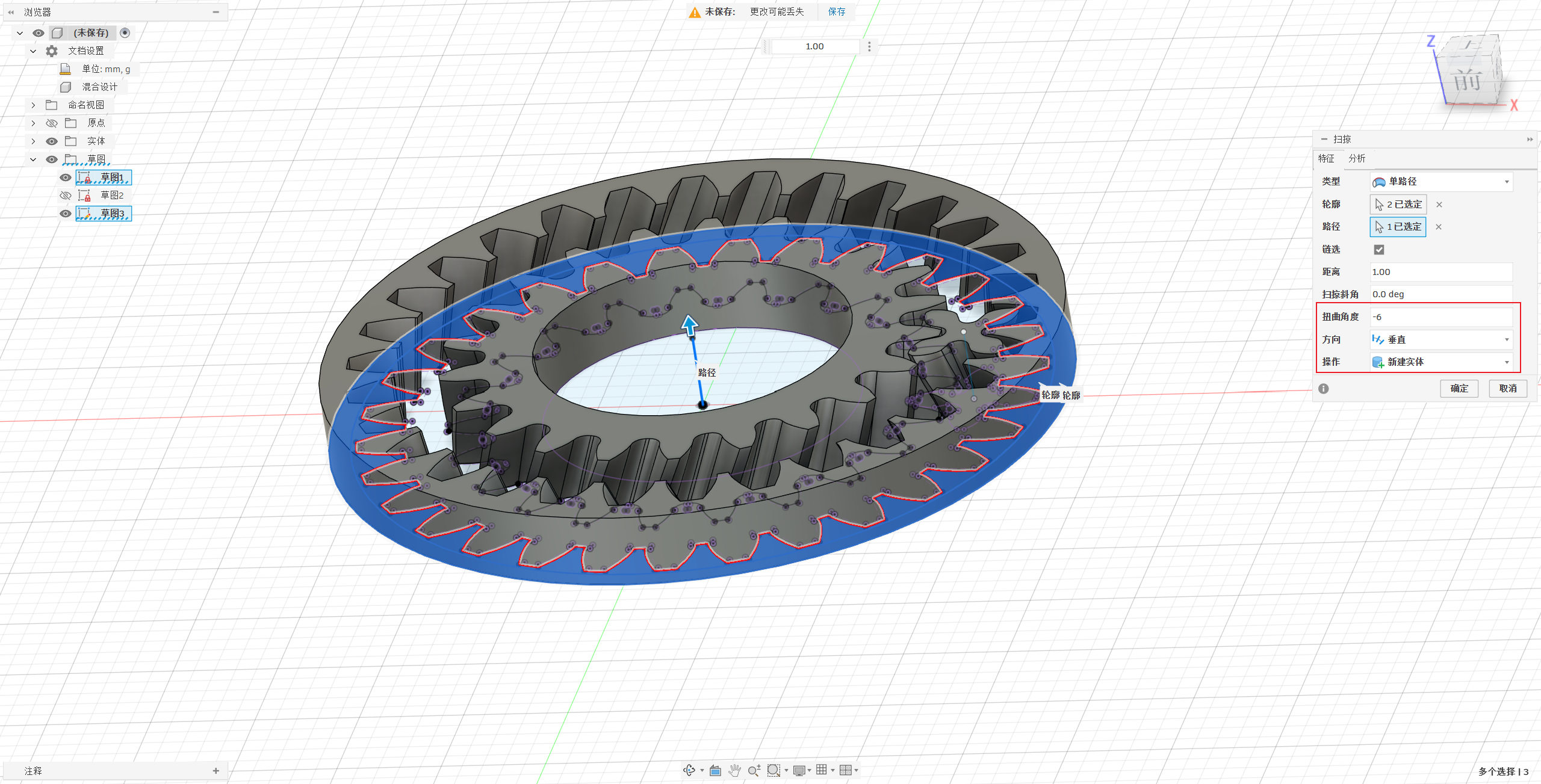Hide sketch 草图1 visibility eye

(x=66, y=177)
